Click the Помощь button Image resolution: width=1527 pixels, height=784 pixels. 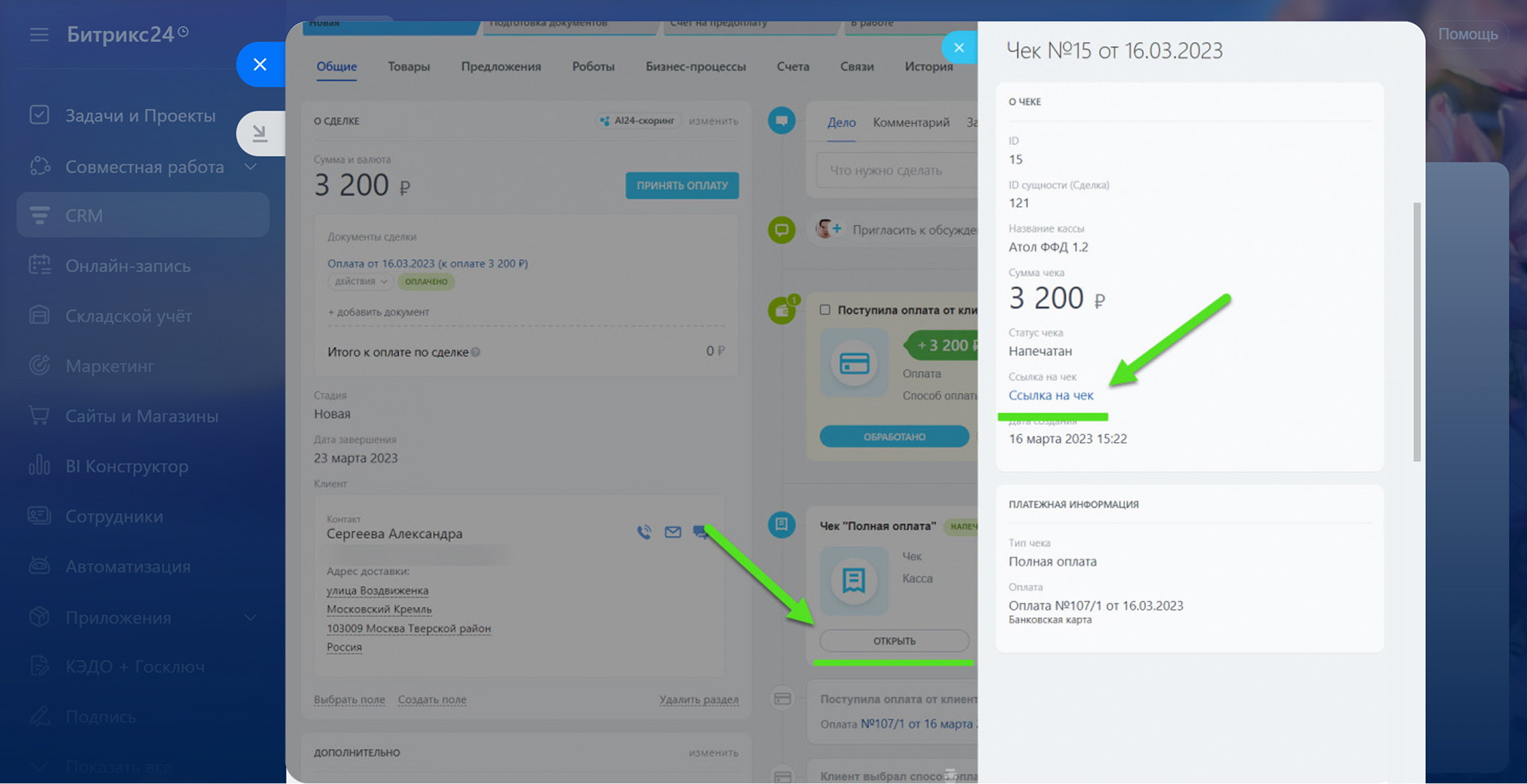pyautogui.click(x=1468, y=34)
